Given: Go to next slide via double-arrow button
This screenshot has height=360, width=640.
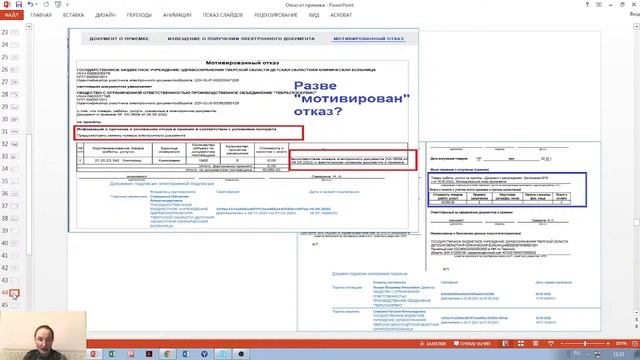Looking at the screenshot, I should point(636,327).
